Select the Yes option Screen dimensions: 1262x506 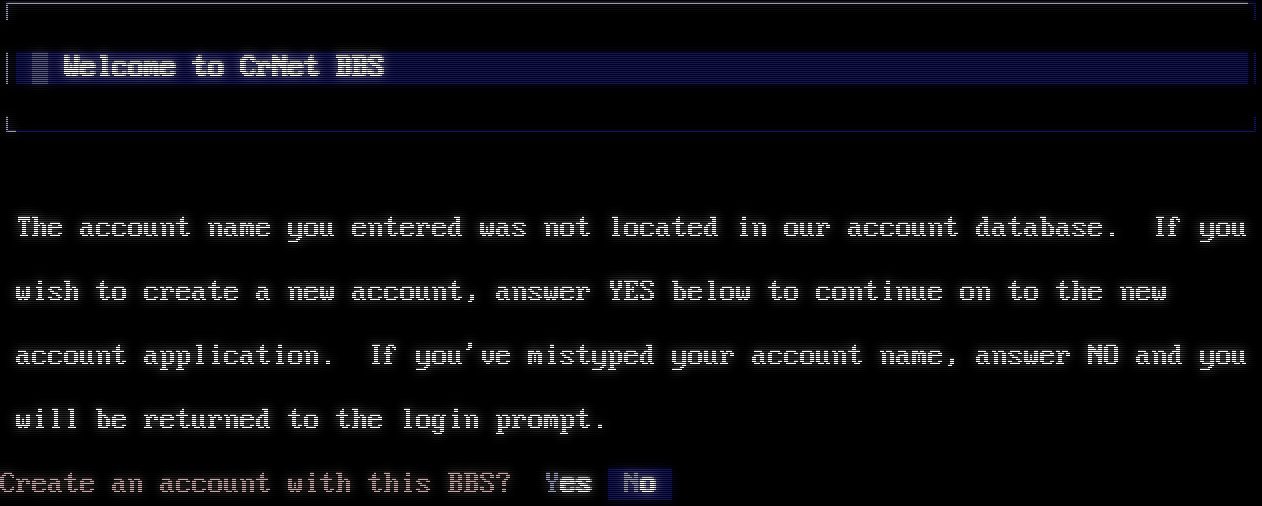pos(568,484)
